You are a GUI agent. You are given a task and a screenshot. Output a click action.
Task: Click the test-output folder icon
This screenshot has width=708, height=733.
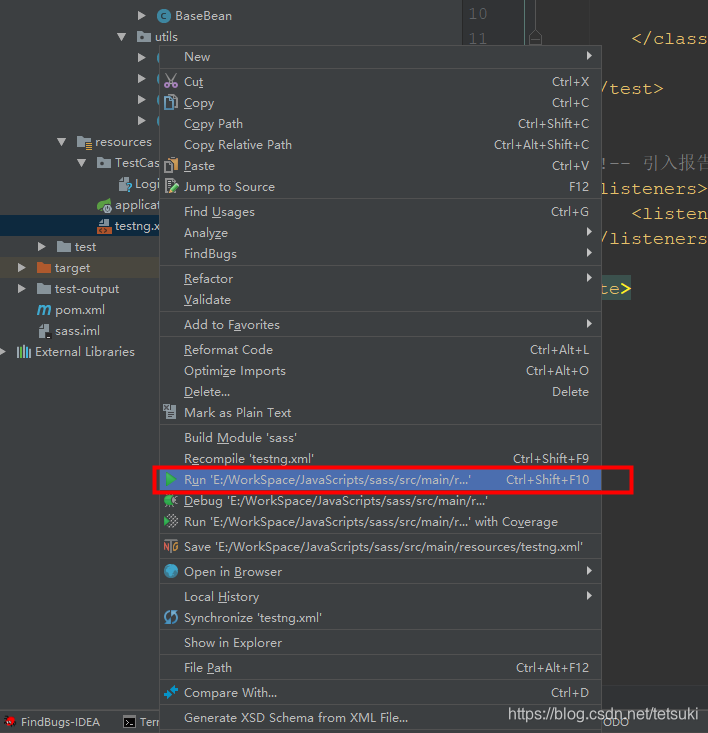[44, 288]
